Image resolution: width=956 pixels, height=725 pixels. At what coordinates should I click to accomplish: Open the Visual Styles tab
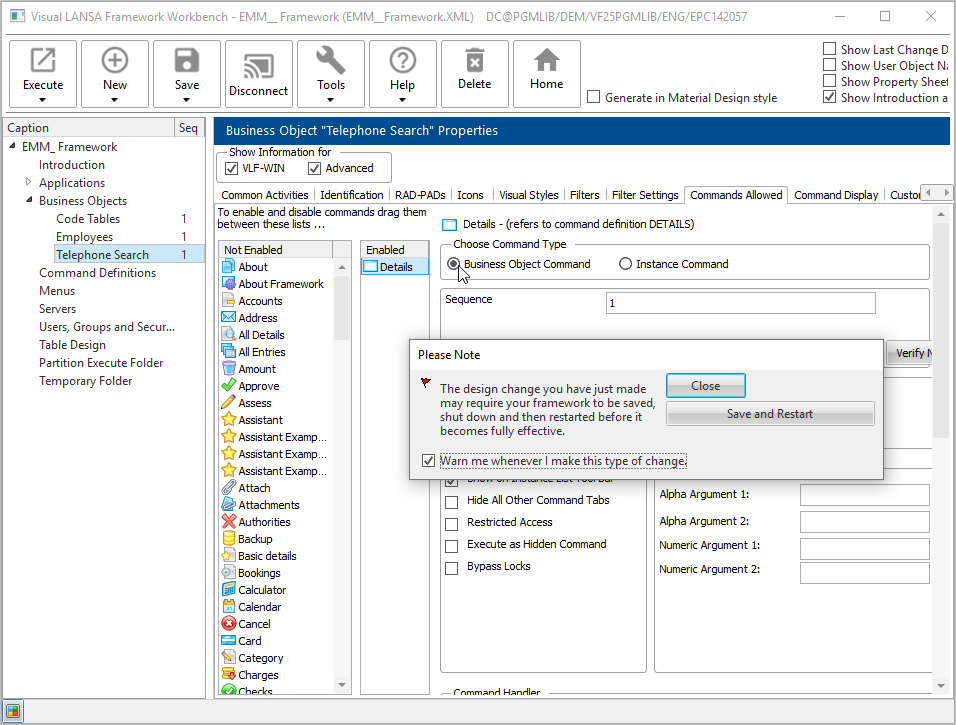[x=529, y=195]
